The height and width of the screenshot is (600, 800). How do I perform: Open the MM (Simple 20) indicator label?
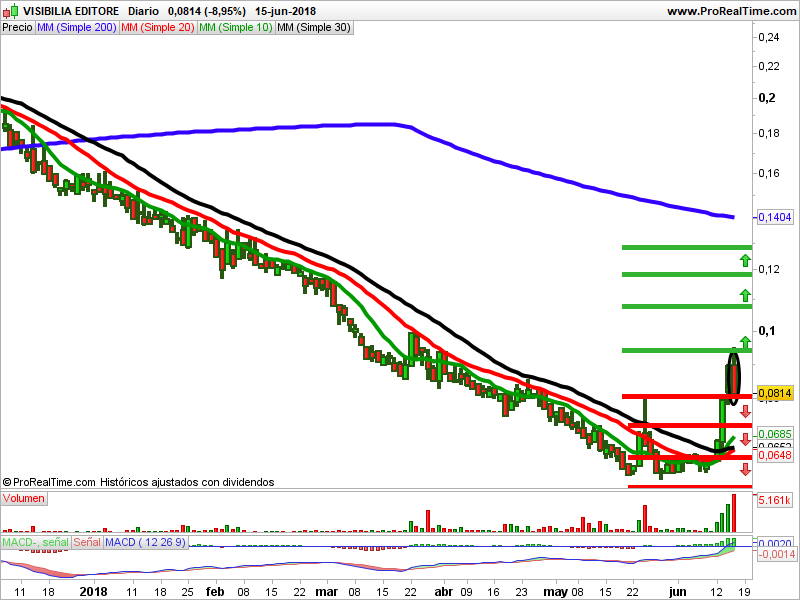click(158, 28)
